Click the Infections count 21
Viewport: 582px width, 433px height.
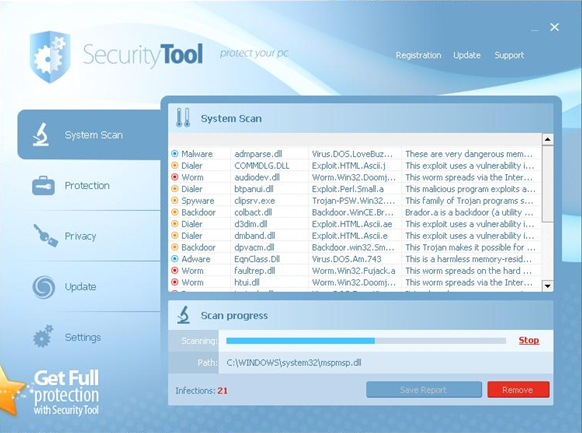pos(222,391)
